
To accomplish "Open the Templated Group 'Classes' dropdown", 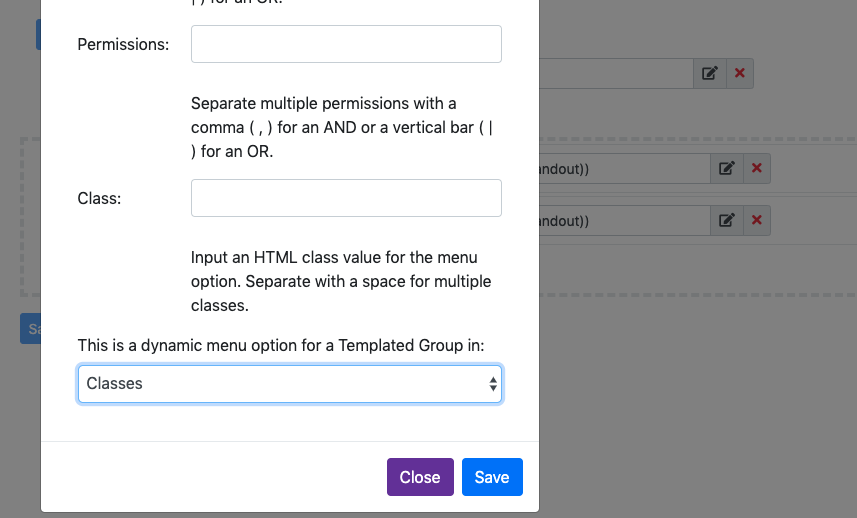I will [x=290, y=384].
